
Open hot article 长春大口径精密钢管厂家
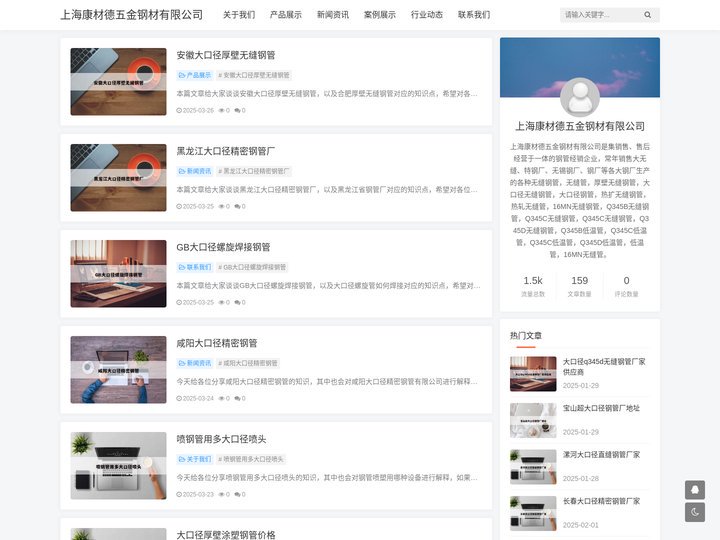(601, 501)
